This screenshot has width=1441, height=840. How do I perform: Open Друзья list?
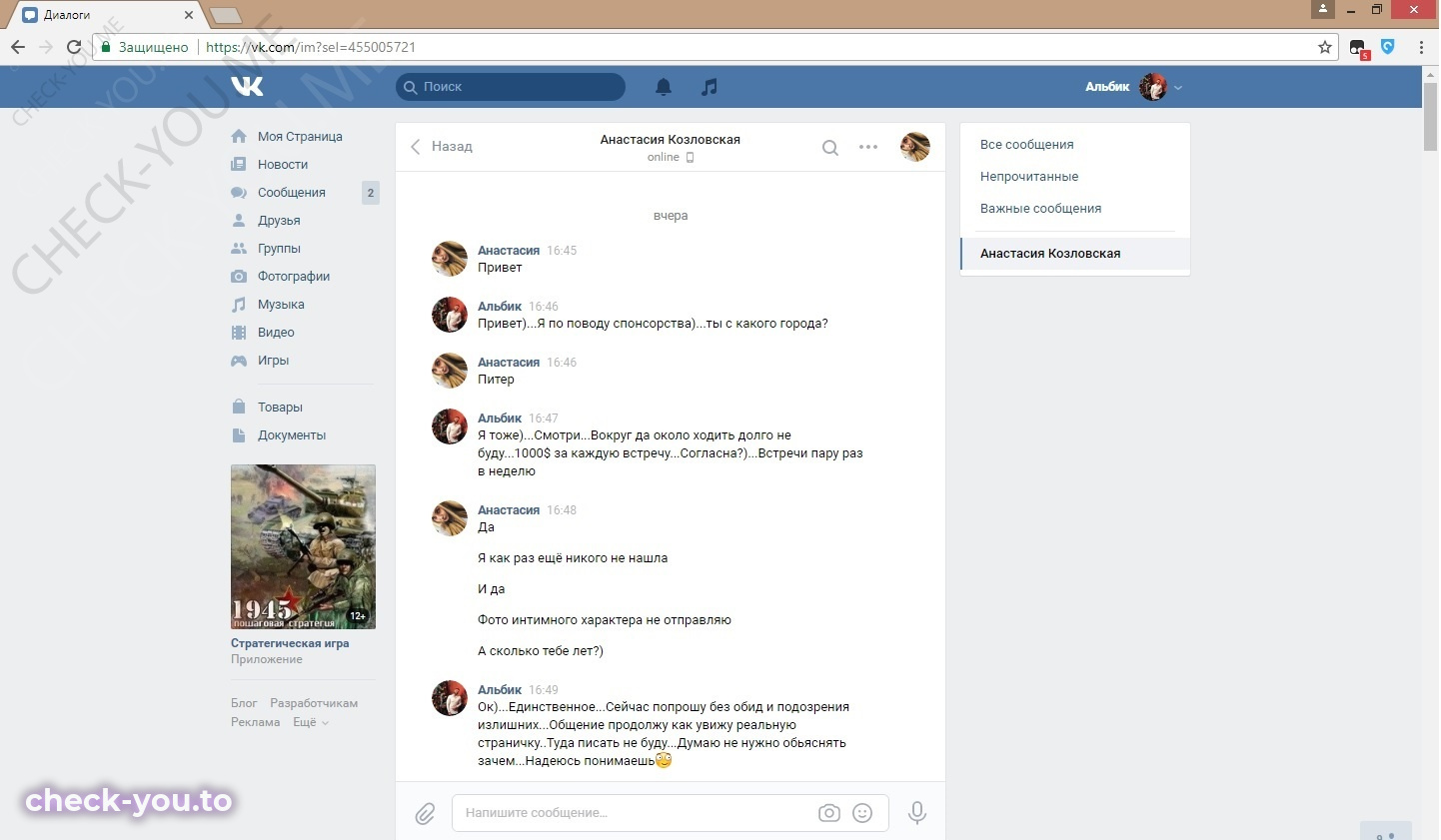(279, 221)
